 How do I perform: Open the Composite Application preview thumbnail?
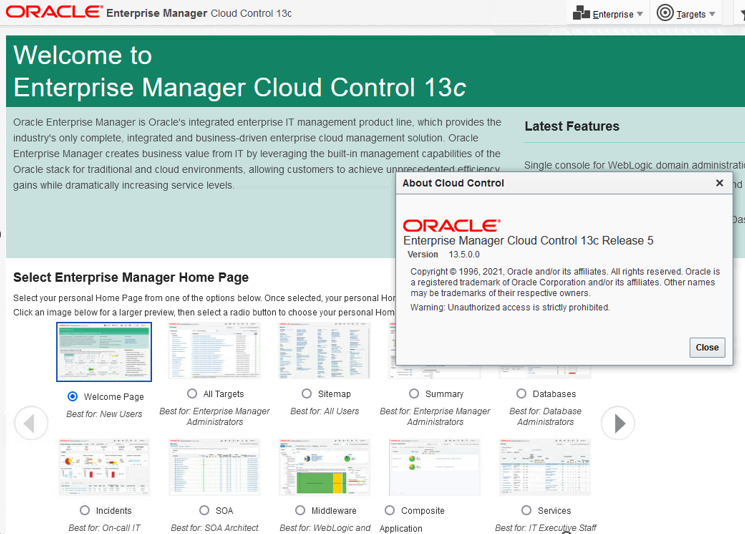[x=435, y=467]
